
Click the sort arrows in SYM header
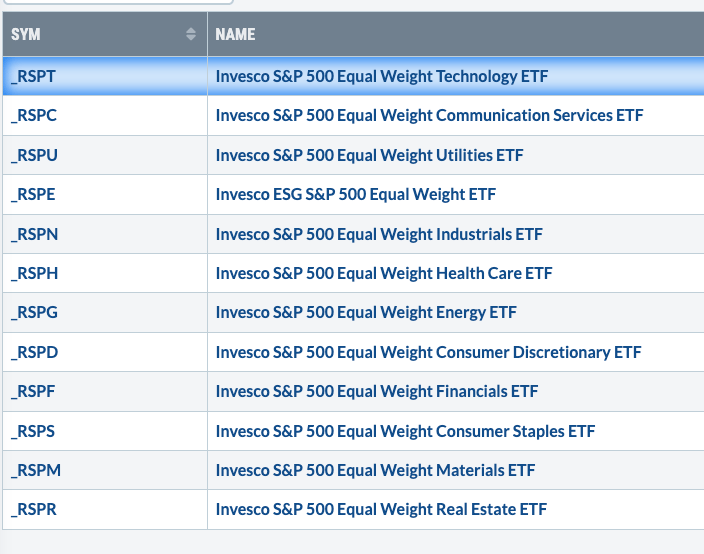tap(191, 34)
